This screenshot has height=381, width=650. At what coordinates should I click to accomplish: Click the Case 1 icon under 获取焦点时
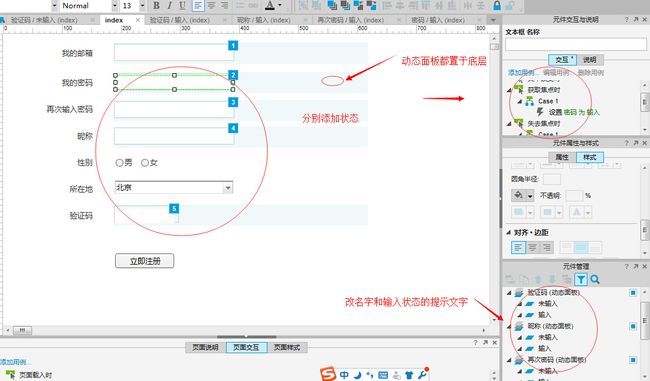[529, 101]
